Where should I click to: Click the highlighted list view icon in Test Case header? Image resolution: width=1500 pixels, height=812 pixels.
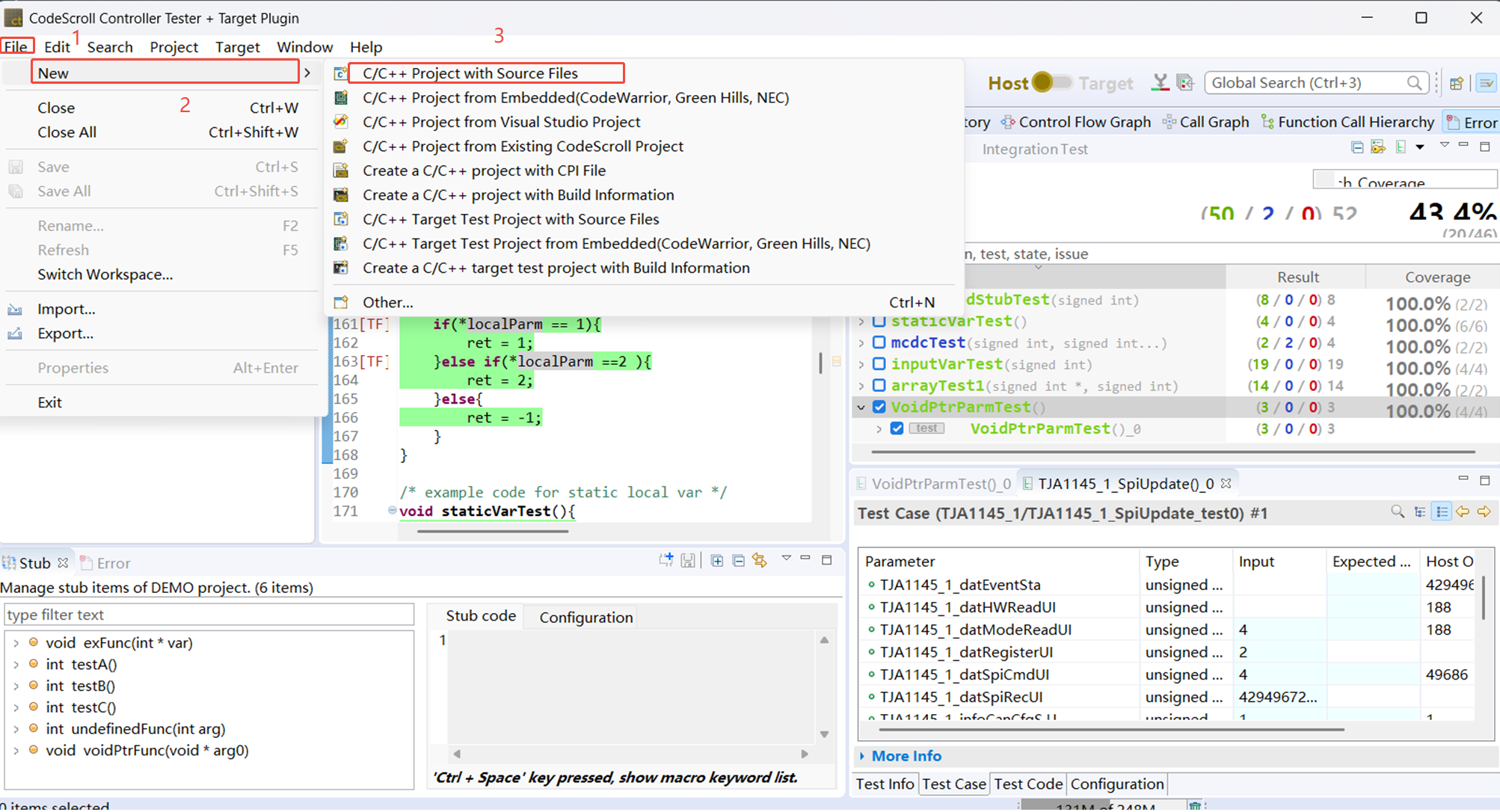coord(1442,512)
